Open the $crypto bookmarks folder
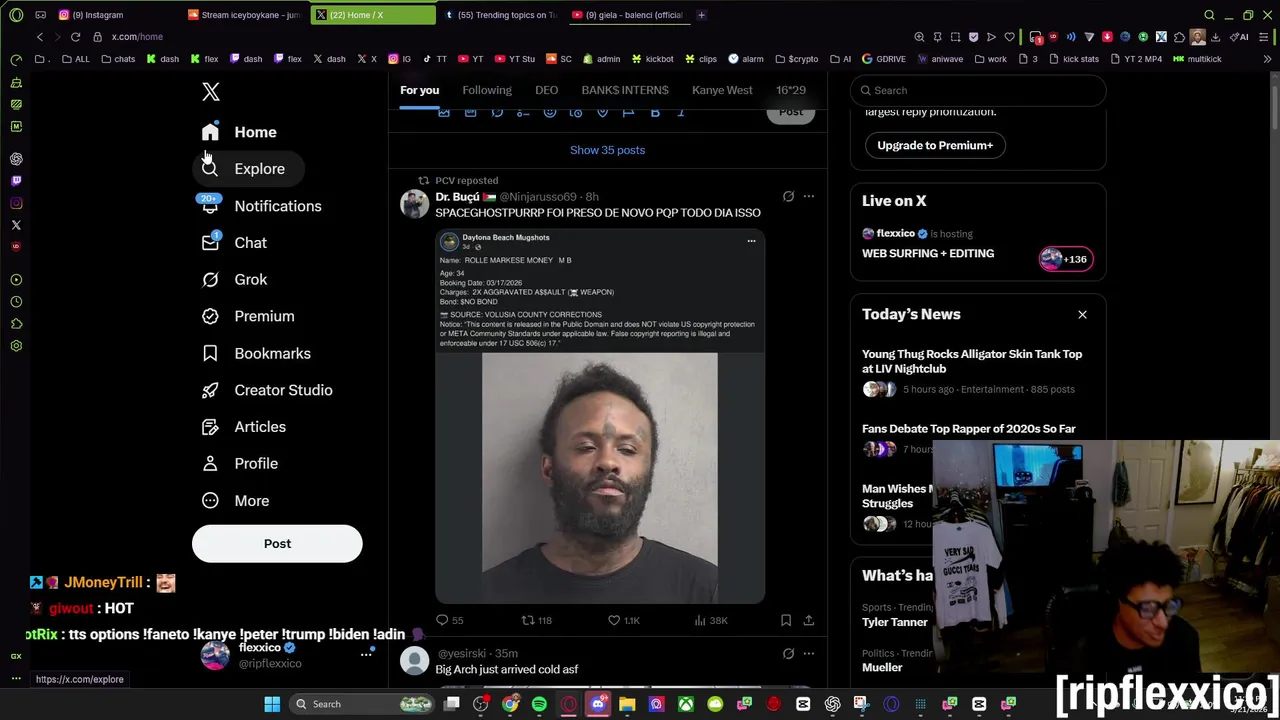Screen dimensions: 1280x720 [x=797, y=59]
